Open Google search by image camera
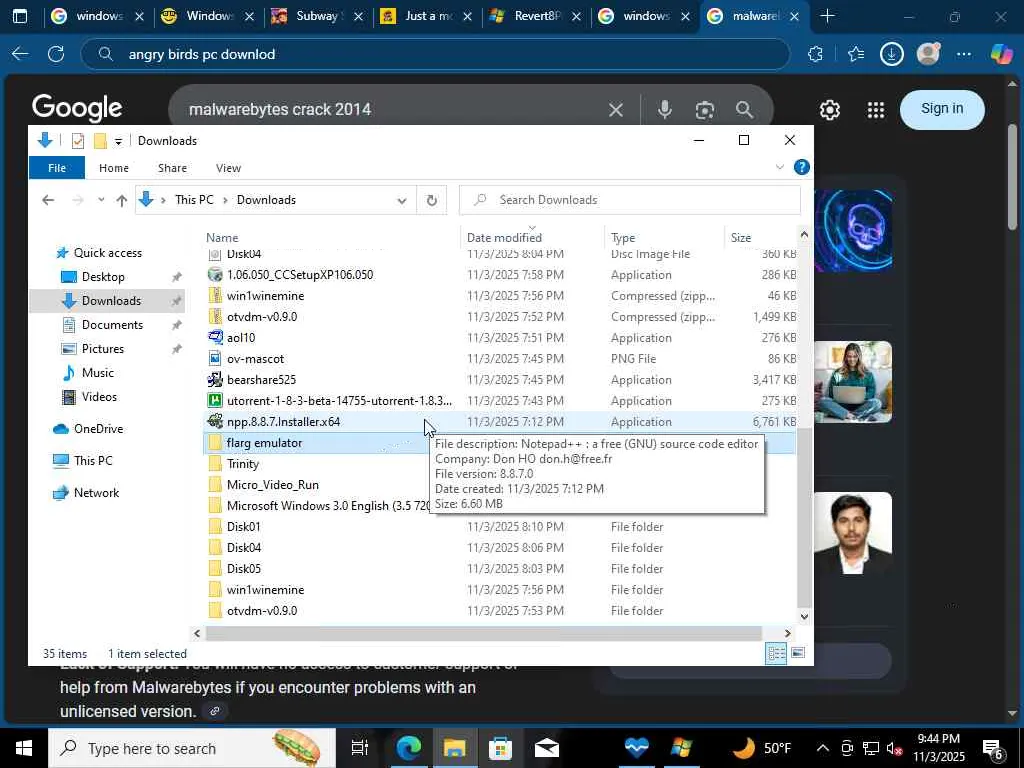 (x=705, y=110)
